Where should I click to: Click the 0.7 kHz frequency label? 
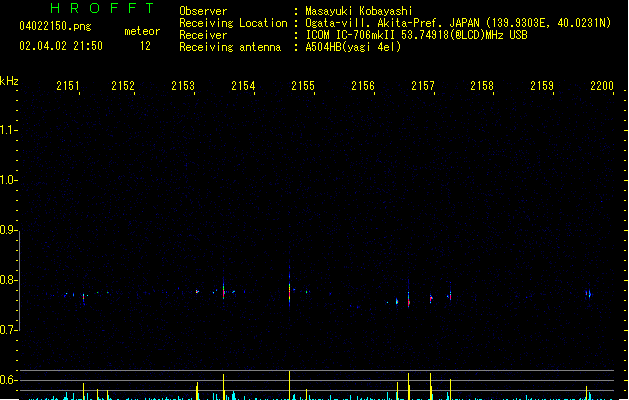tap(7, 330)
